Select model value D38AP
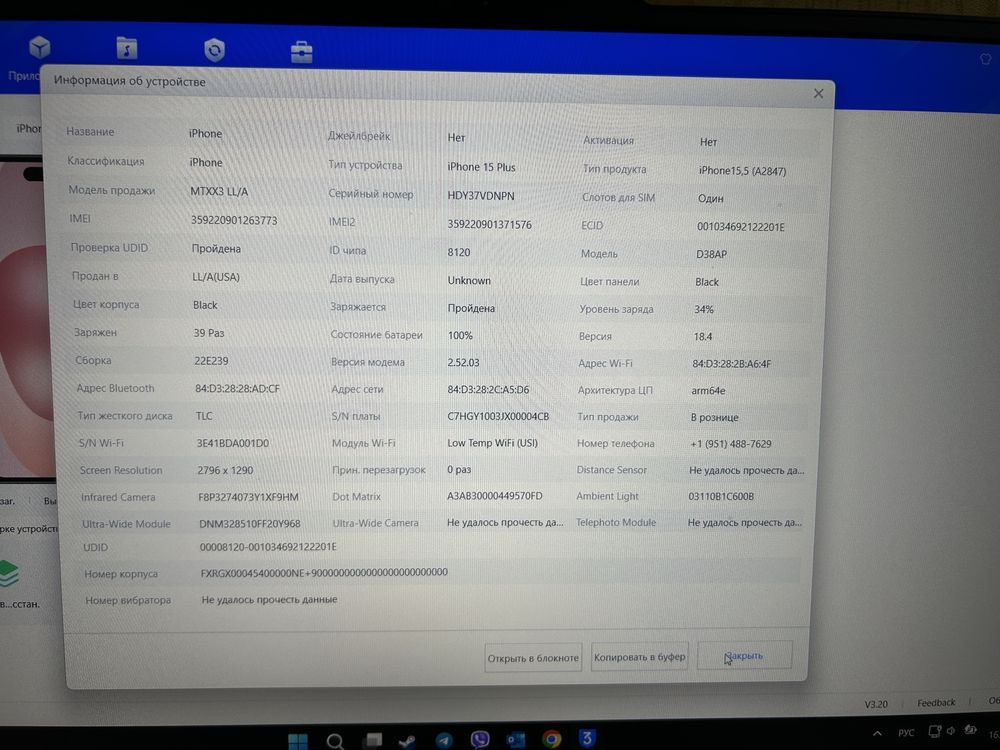This screenshot has height=750, width=1000. (712, 254)
